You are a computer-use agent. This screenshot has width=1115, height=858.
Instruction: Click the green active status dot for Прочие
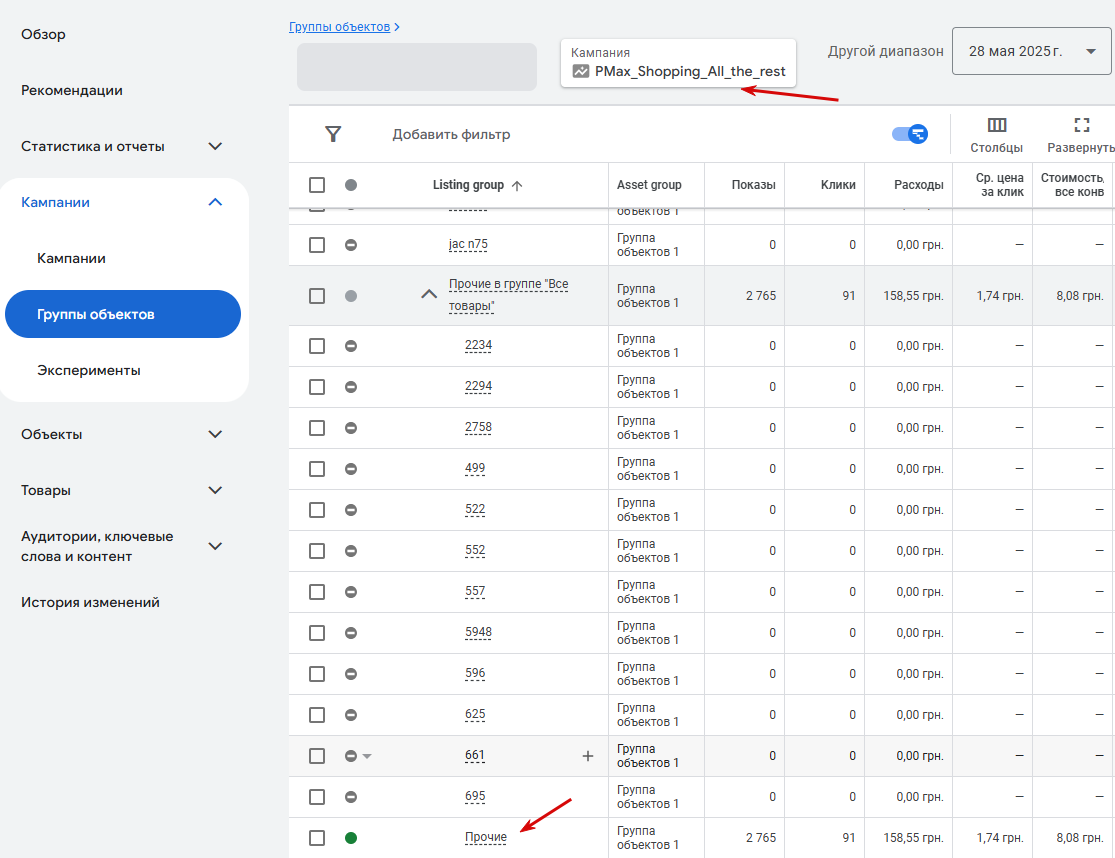point(351,838)
